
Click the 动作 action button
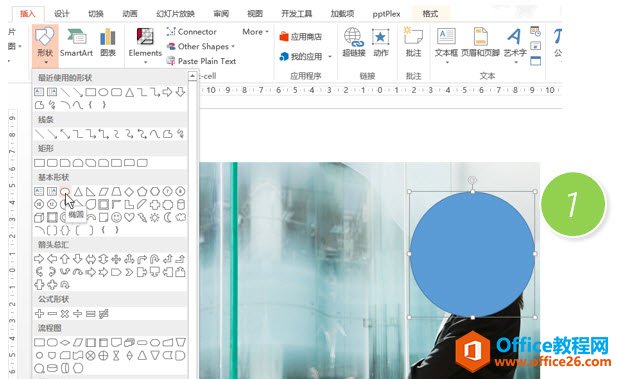(381, 43)
